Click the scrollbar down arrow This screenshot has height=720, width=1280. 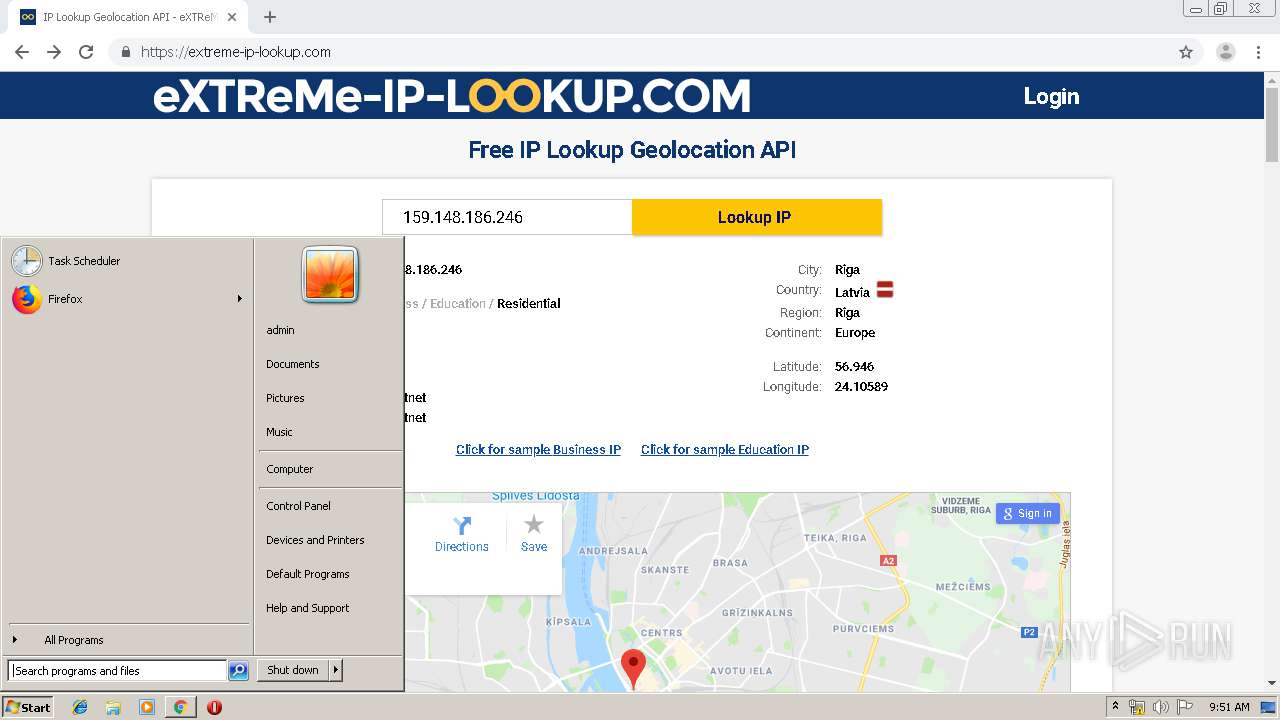click(1272, 684)
